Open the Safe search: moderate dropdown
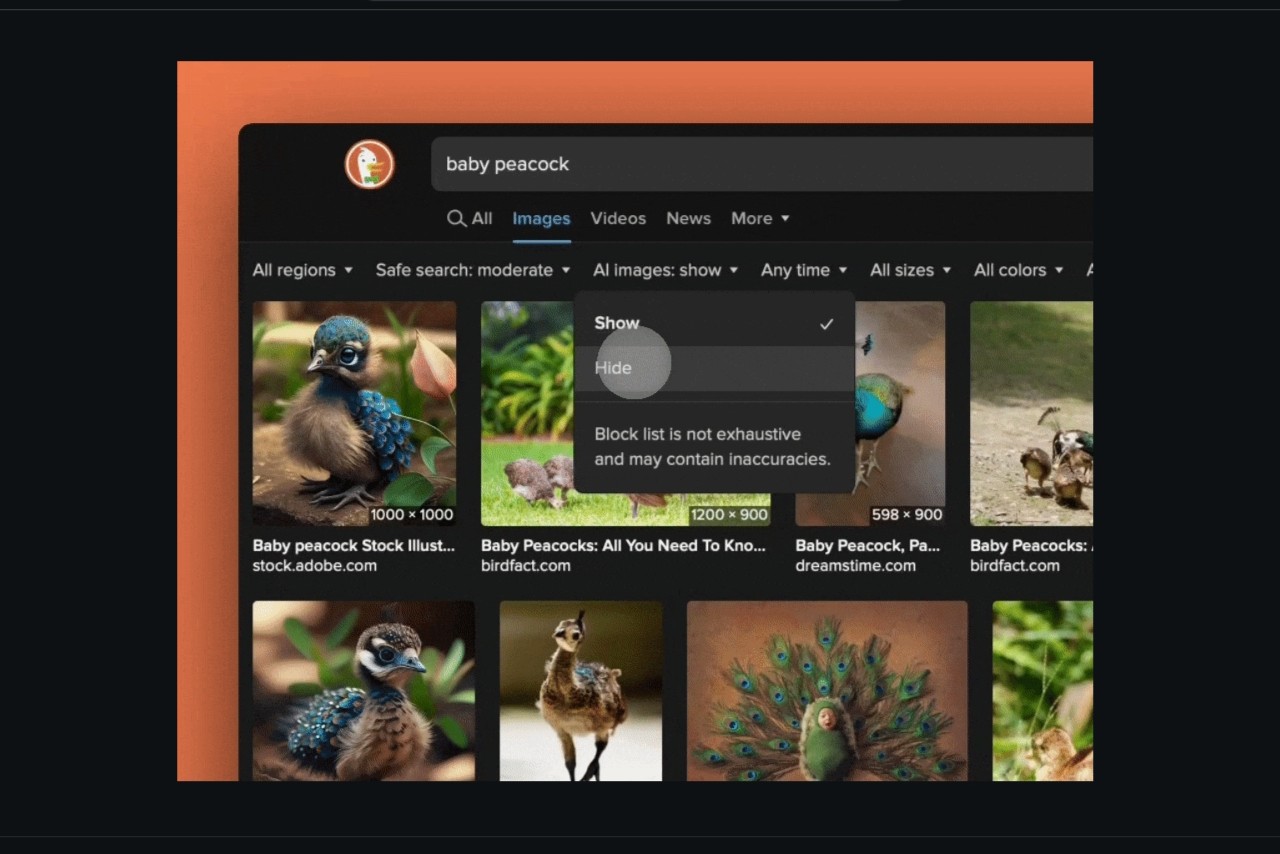The width and height of the screenshot is (1280, 854). click(x=473, y=270)
